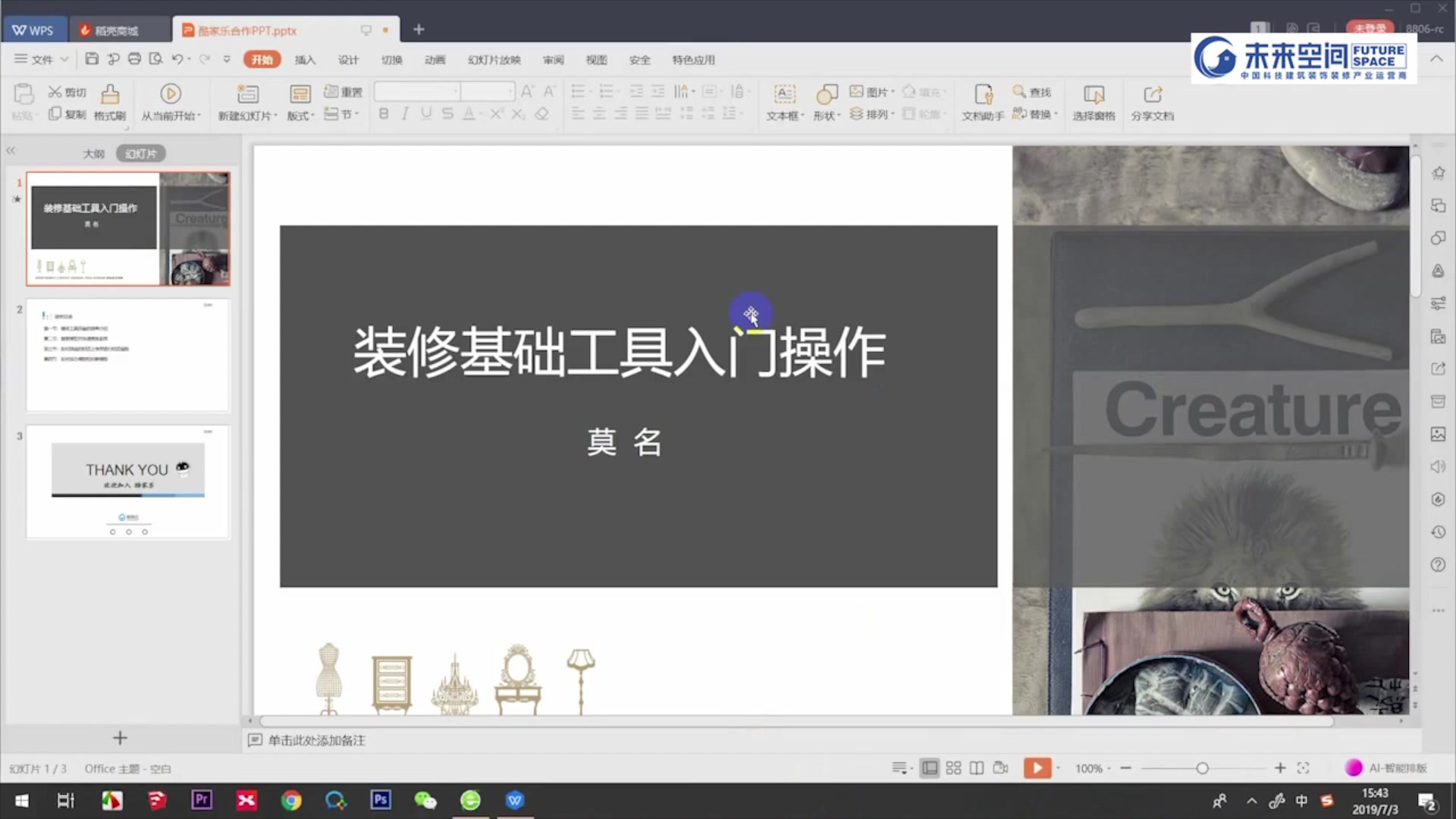1456x819 pixels.
Task: Toggle Underline formatting
Action: pos(426,114)
